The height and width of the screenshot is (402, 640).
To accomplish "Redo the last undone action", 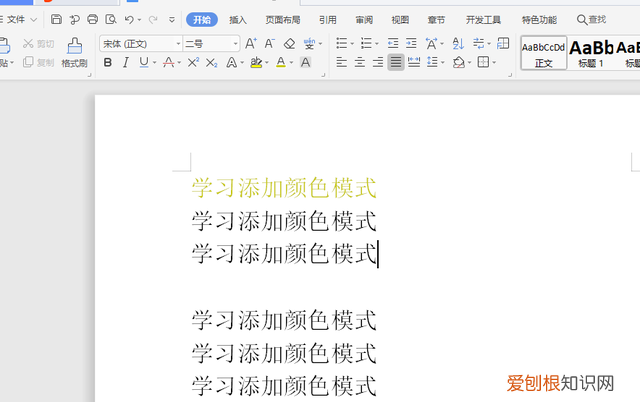I will 153,19.
